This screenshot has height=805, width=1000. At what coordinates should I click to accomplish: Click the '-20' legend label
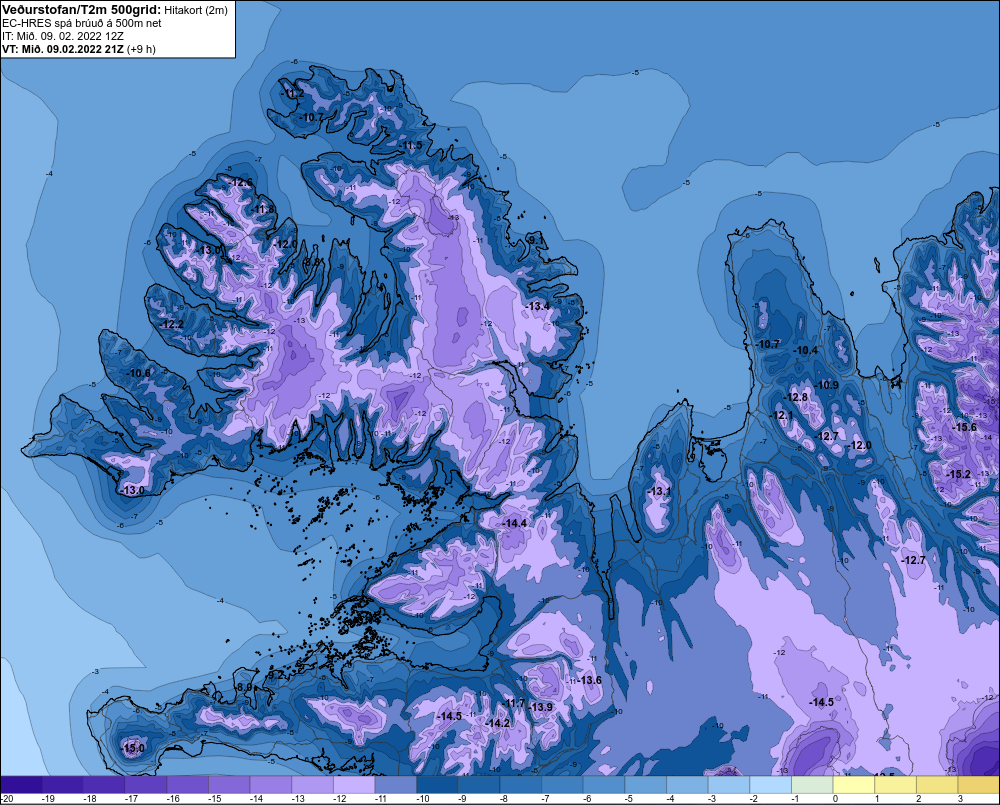[x=6, y=799]
